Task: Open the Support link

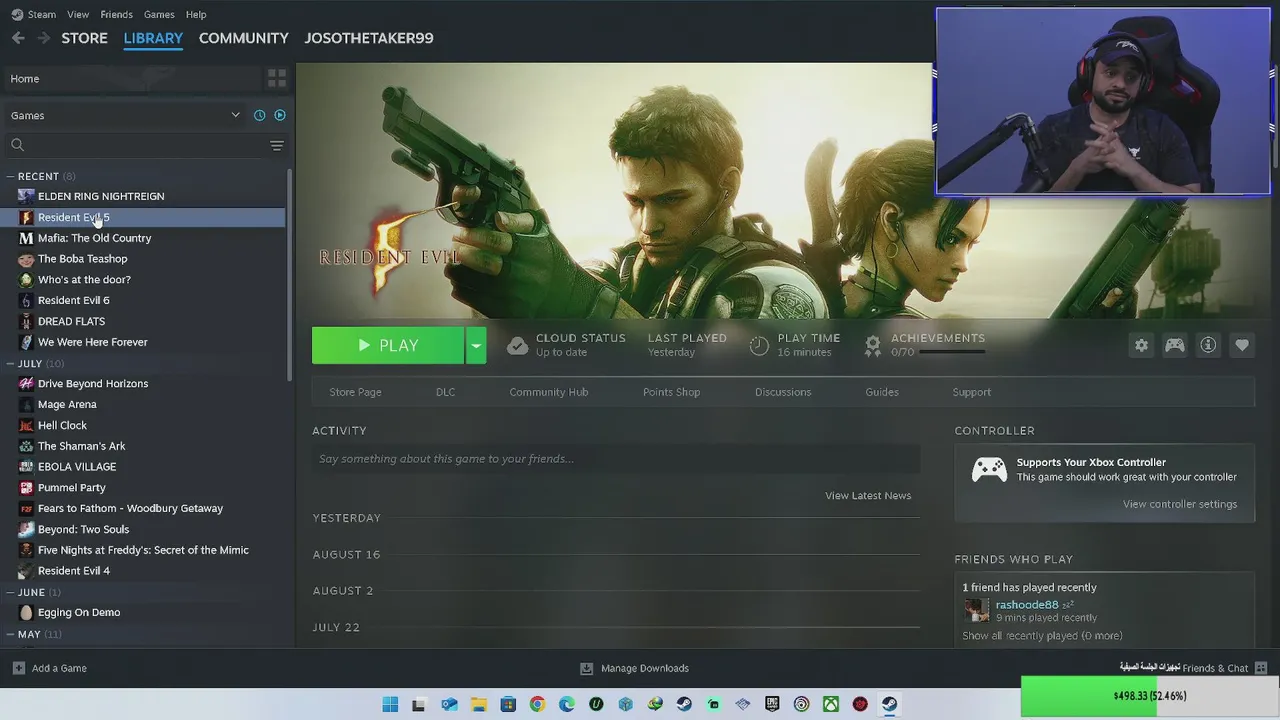Action: pyautogui.click(x=971, y=392)
